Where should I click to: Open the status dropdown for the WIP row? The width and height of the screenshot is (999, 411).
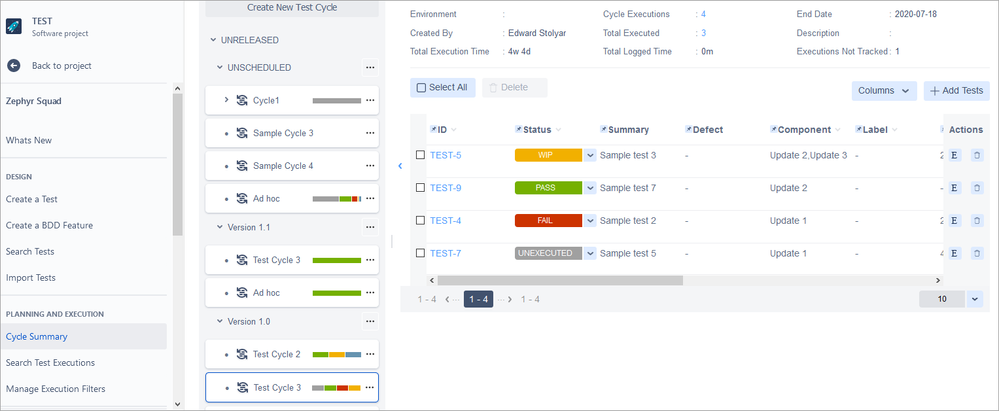[590, 155]
